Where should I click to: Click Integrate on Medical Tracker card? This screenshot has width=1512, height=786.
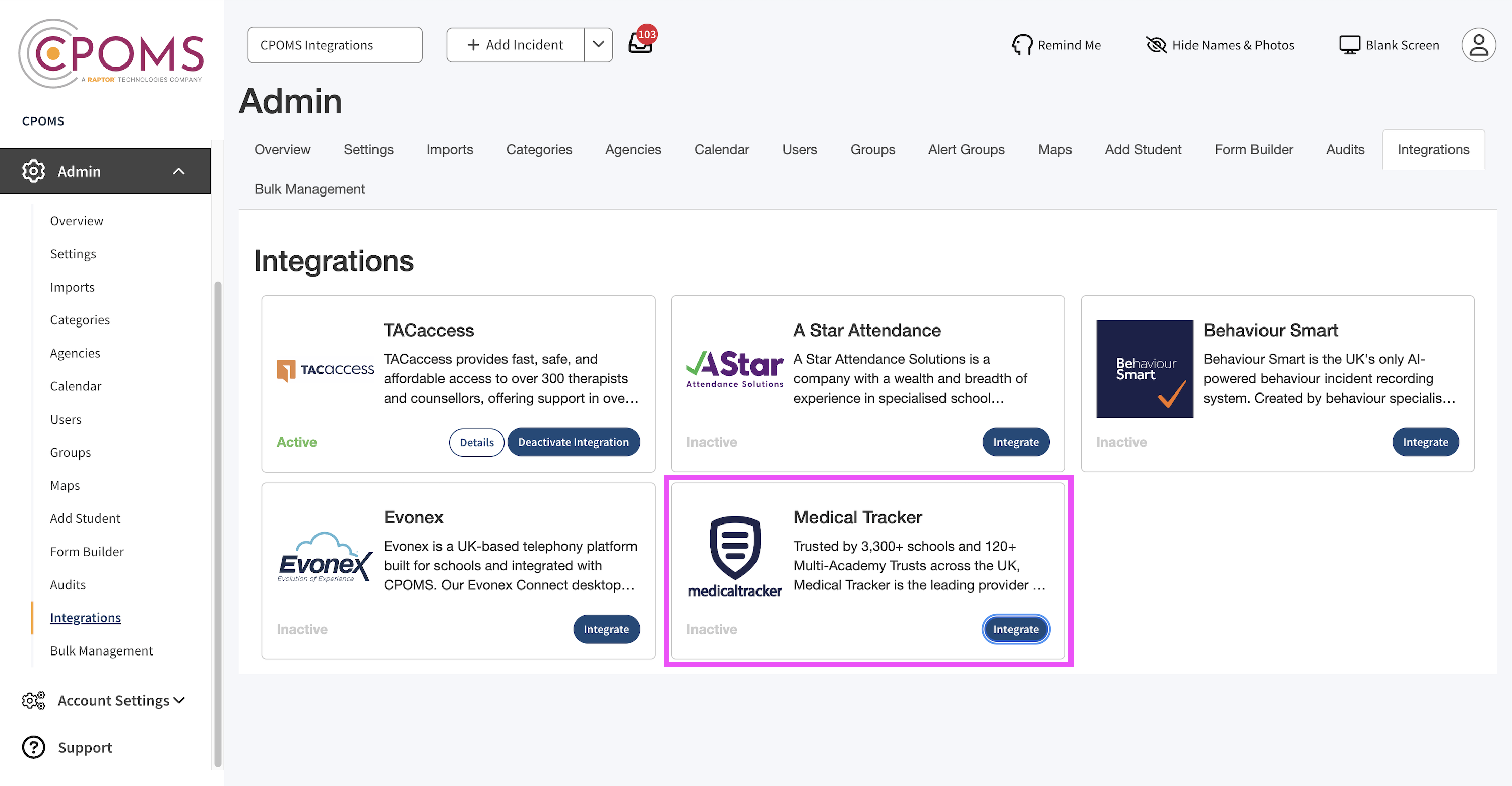coord(1016,629)
